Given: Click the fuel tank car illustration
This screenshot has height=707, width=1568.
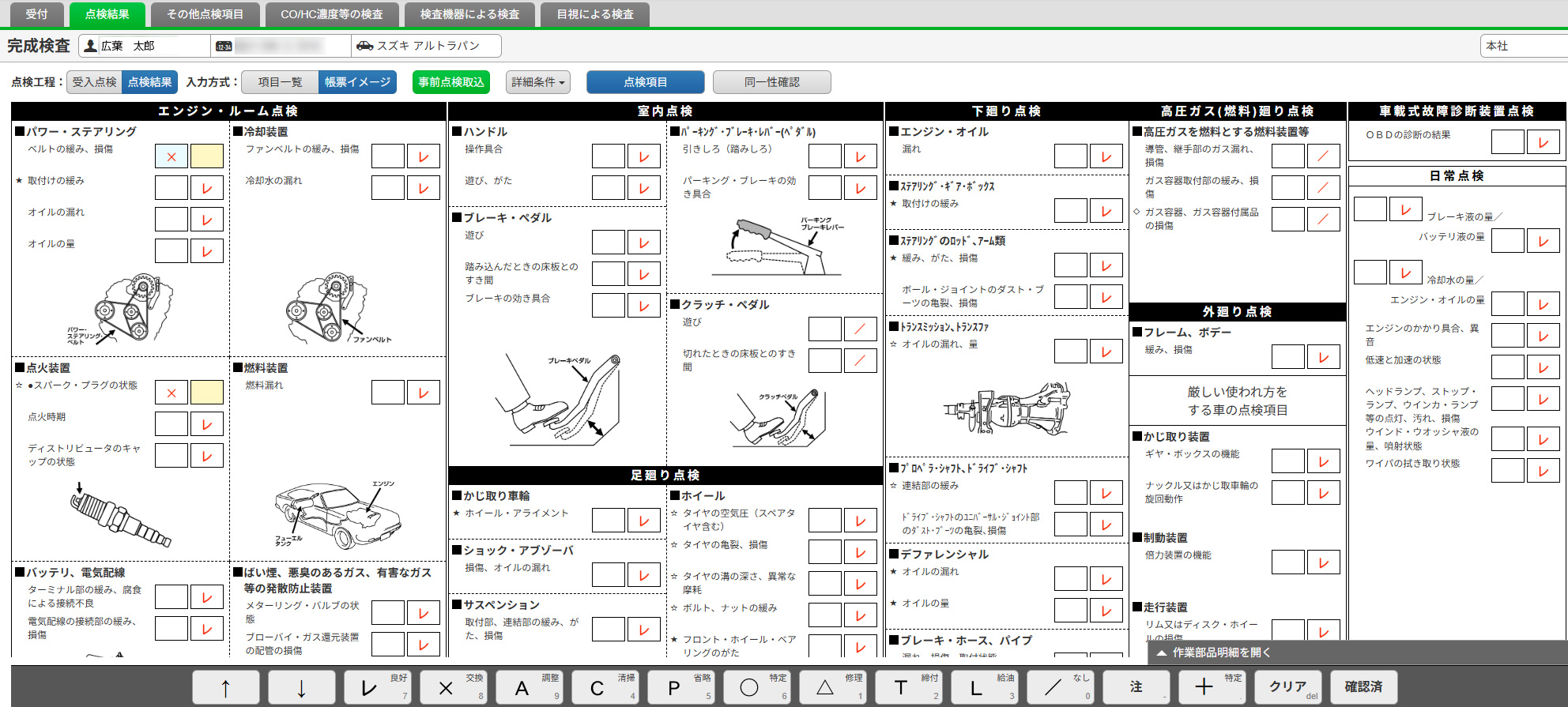Looking at the screenshot, I should [337, 516].
